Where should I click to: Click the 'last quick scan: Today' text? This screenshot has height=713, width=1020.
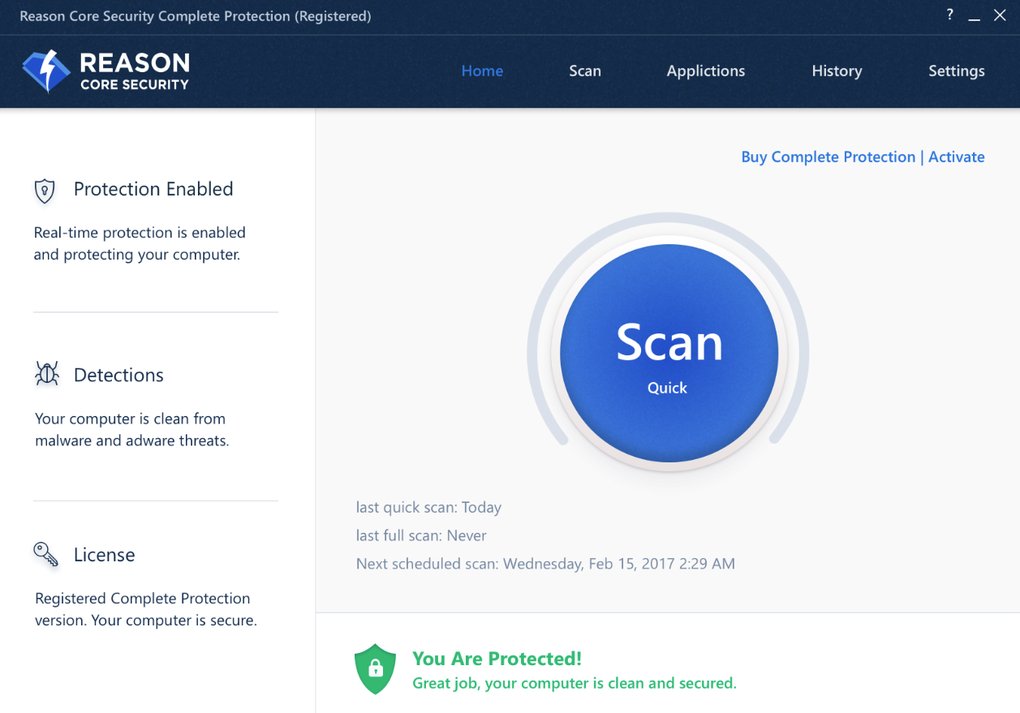pyautogui.click(x=429, y=507)
